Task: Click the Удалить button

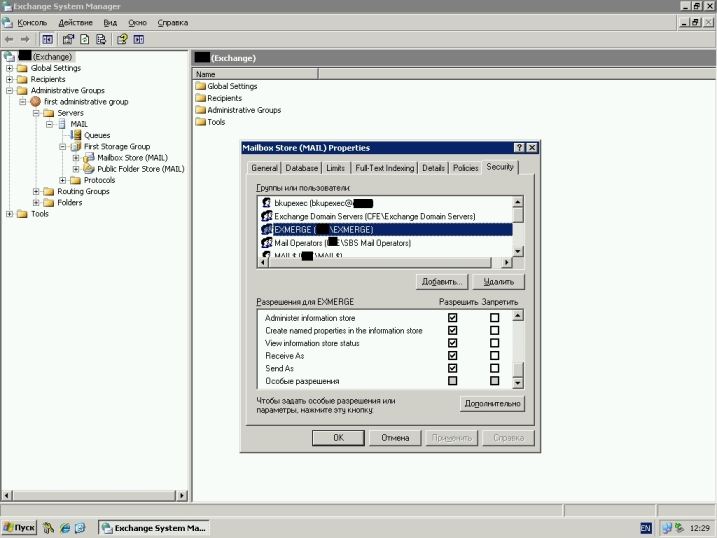Action: [498, 282]
